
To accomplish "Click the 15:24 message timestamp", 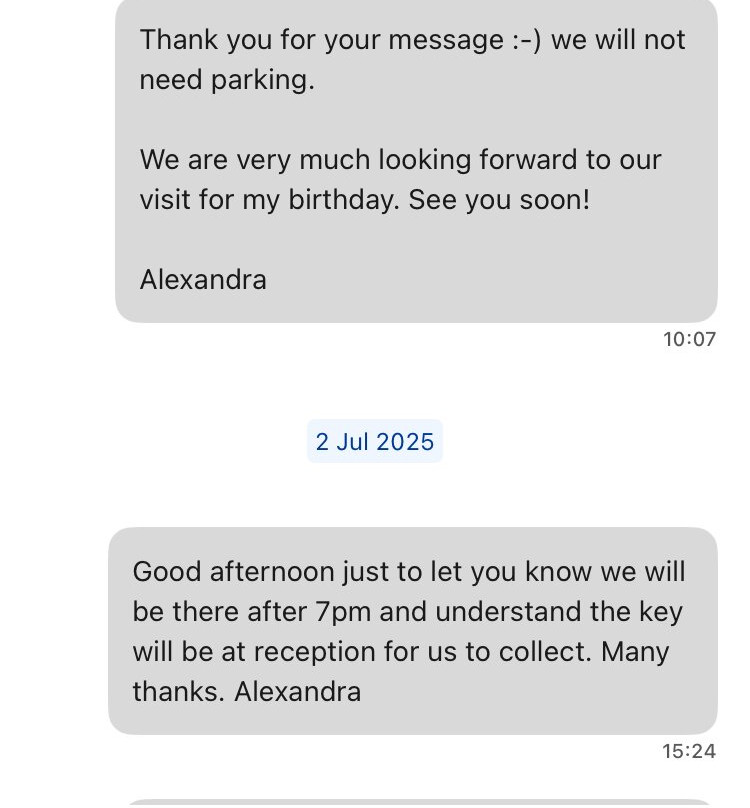I will (689, 751).
